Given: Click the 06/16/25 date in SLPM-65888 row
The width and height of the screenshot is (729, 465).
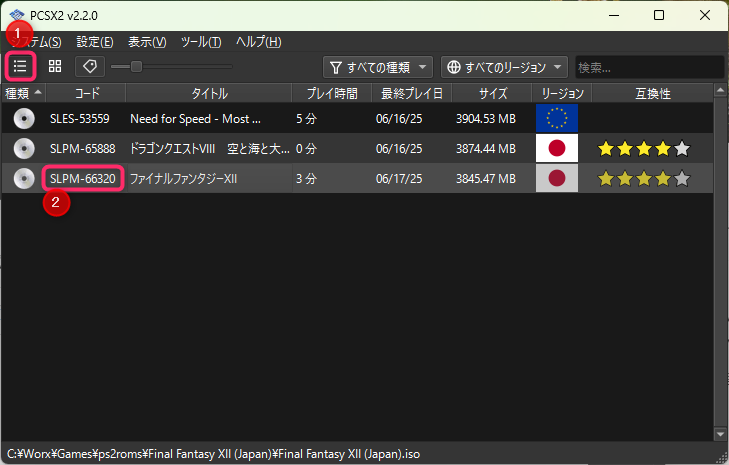Looking at the screenshot, I should [x=399, y=149].
